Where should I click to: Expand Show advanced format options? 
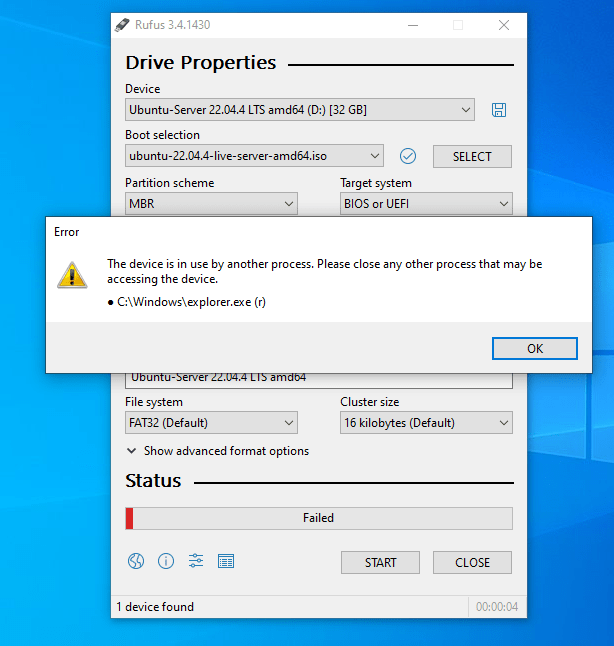pos(217,451)
